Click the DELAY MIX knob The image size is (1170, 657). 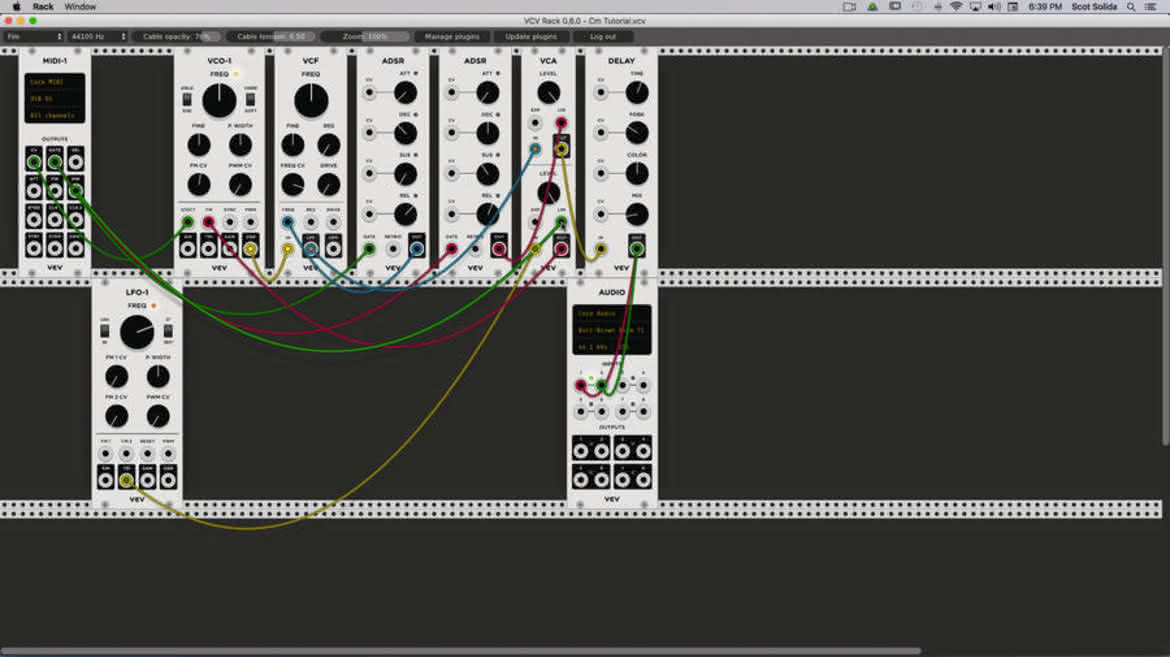636,214
